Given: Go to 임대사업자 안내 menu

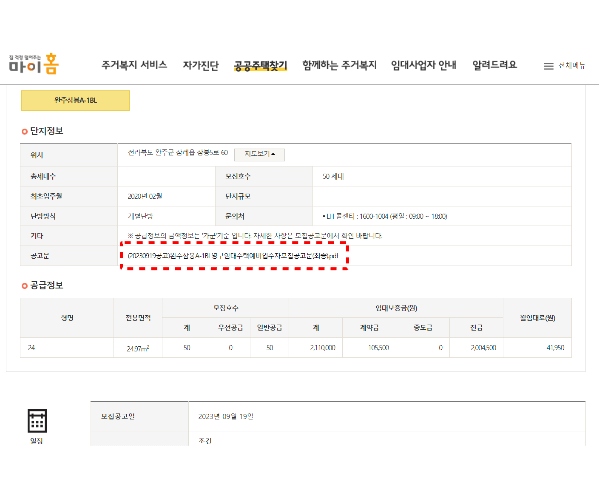Looking at the screenshot, I should pyautogui.click(x=424, y=65).
